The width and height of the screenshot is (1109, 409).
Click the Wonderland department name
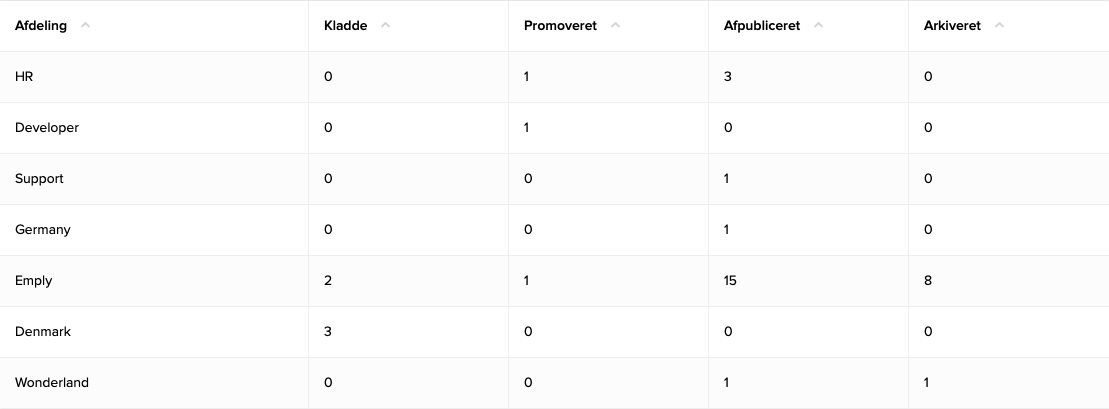52,383
